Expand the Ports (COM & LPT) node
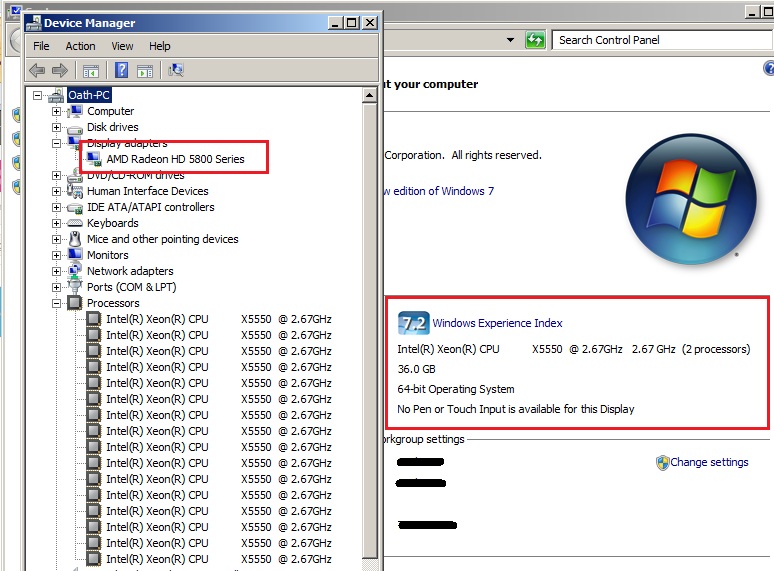This screenshot has height=571, width=774. coord(56,287)
